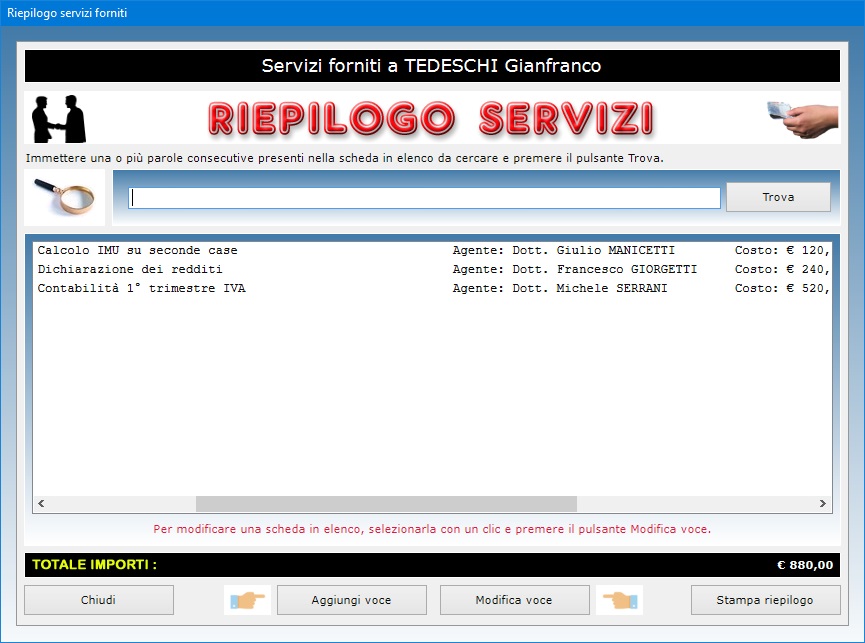Image resolution: width=865 pixels, height=643 pixels.
Task: Click the Costo € 240 value
Action: [x=782, y=269]
